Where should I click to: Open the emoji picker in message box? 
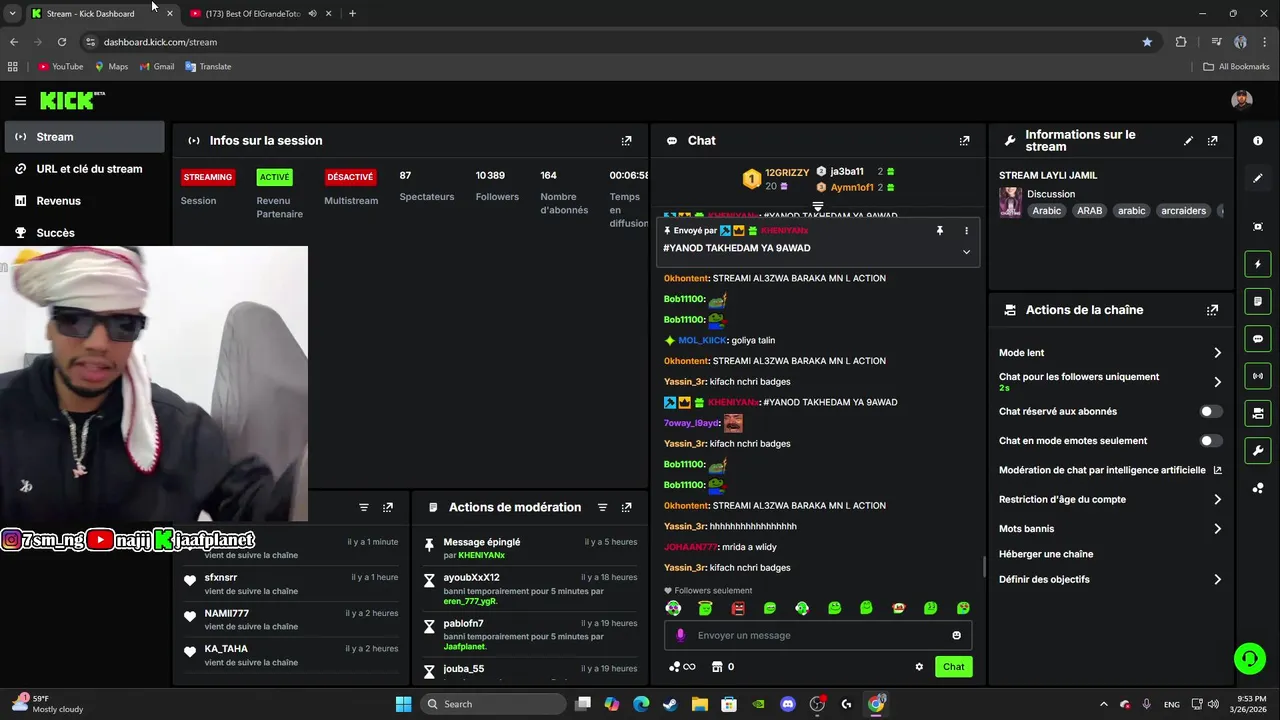(x=956, y=636)
